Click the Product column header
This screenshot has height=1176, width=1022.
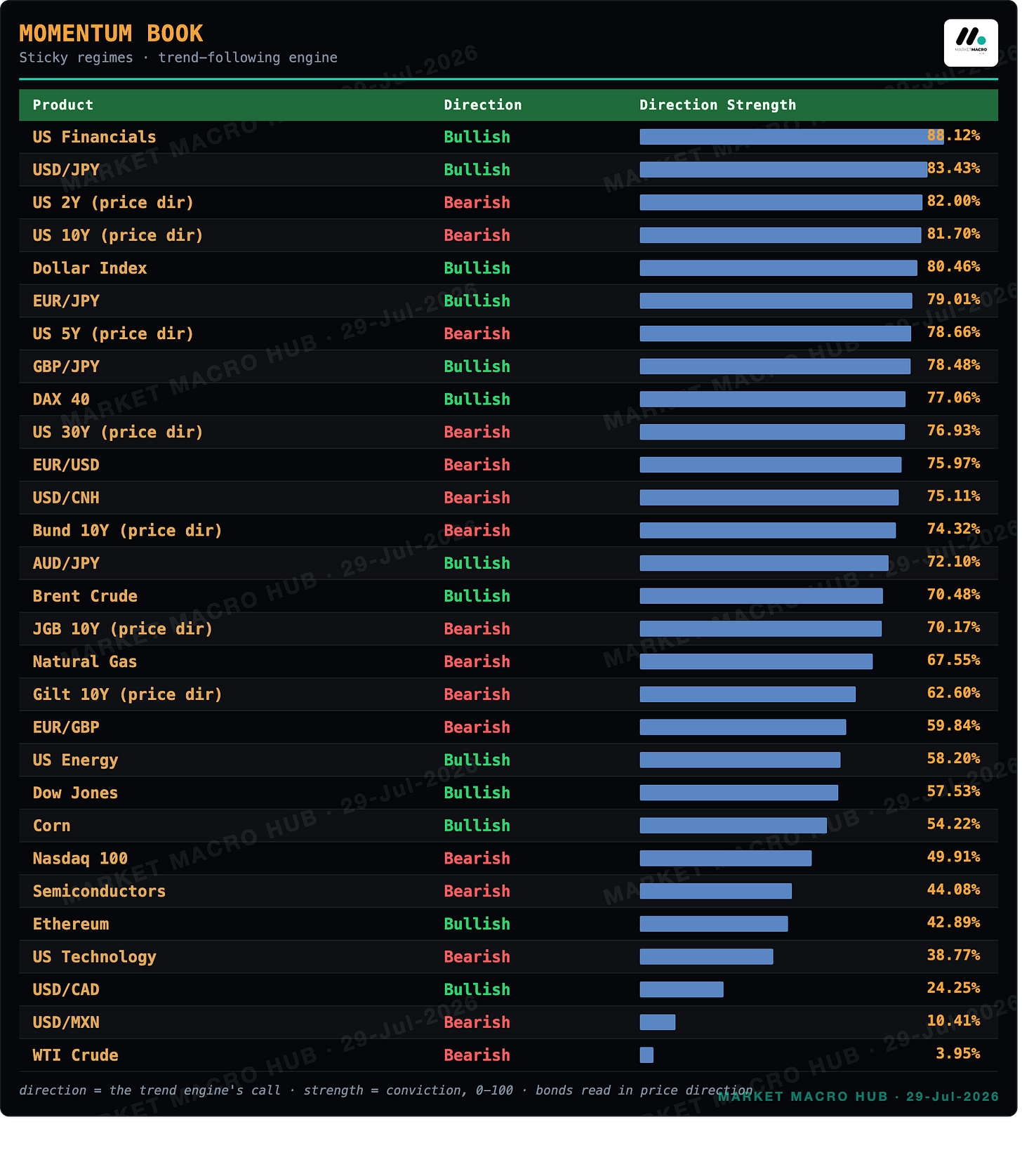pos(62,105)
